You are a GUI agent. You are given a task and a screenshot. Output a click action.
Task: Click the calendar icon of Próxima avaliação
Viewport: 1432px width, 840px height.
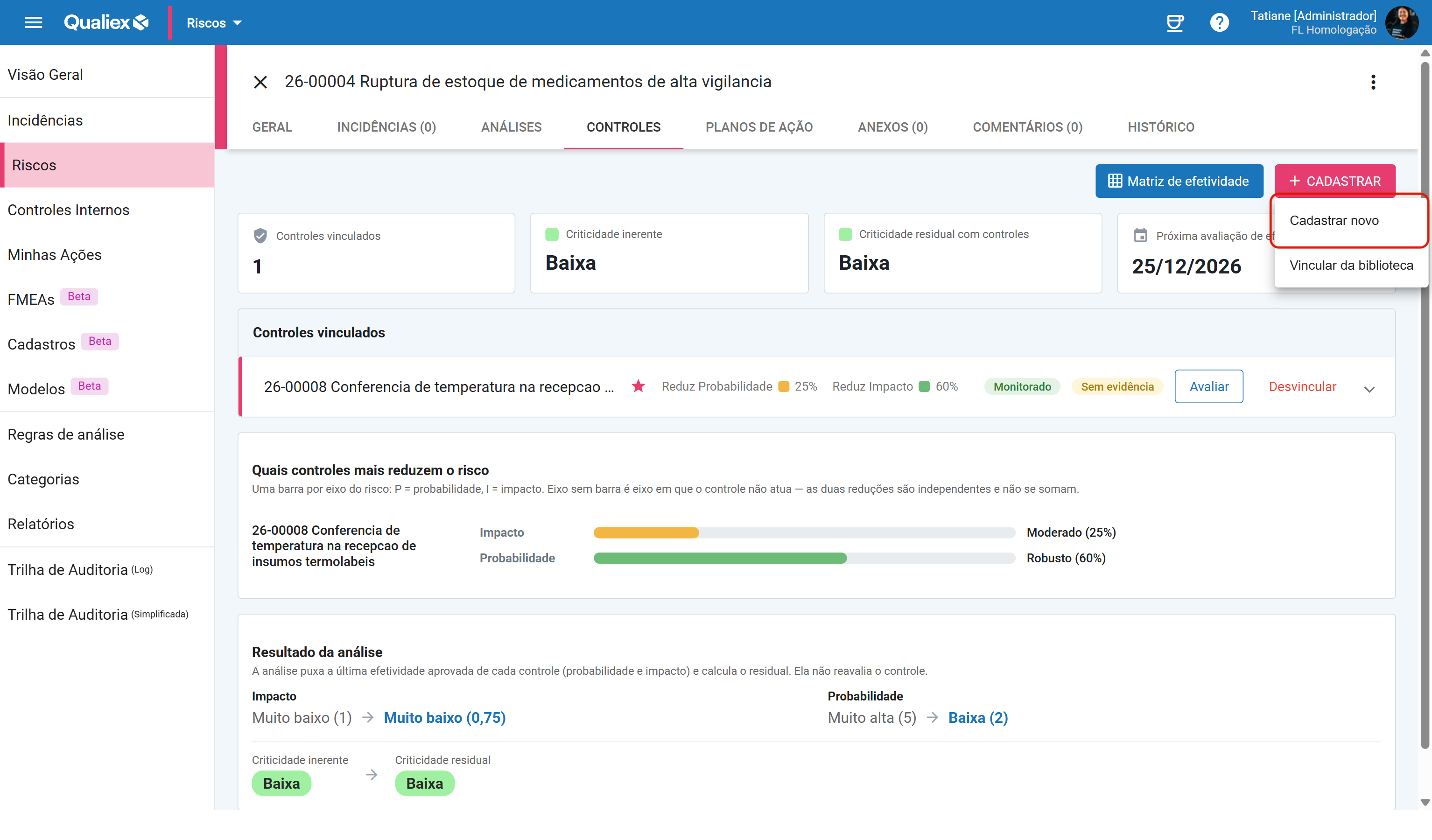[x=1140, y=235]
